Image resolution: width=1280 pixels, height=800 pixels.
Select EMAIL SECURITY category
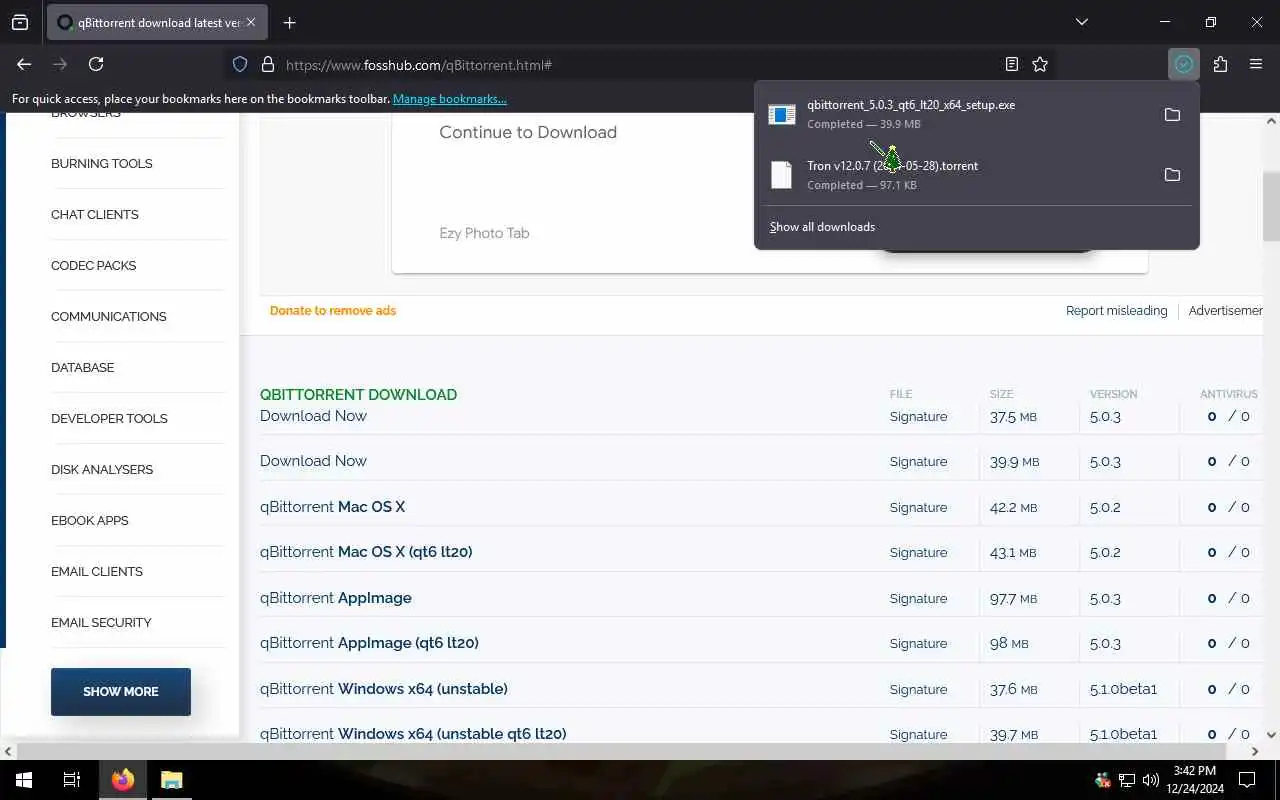click(x=101, y=622)
